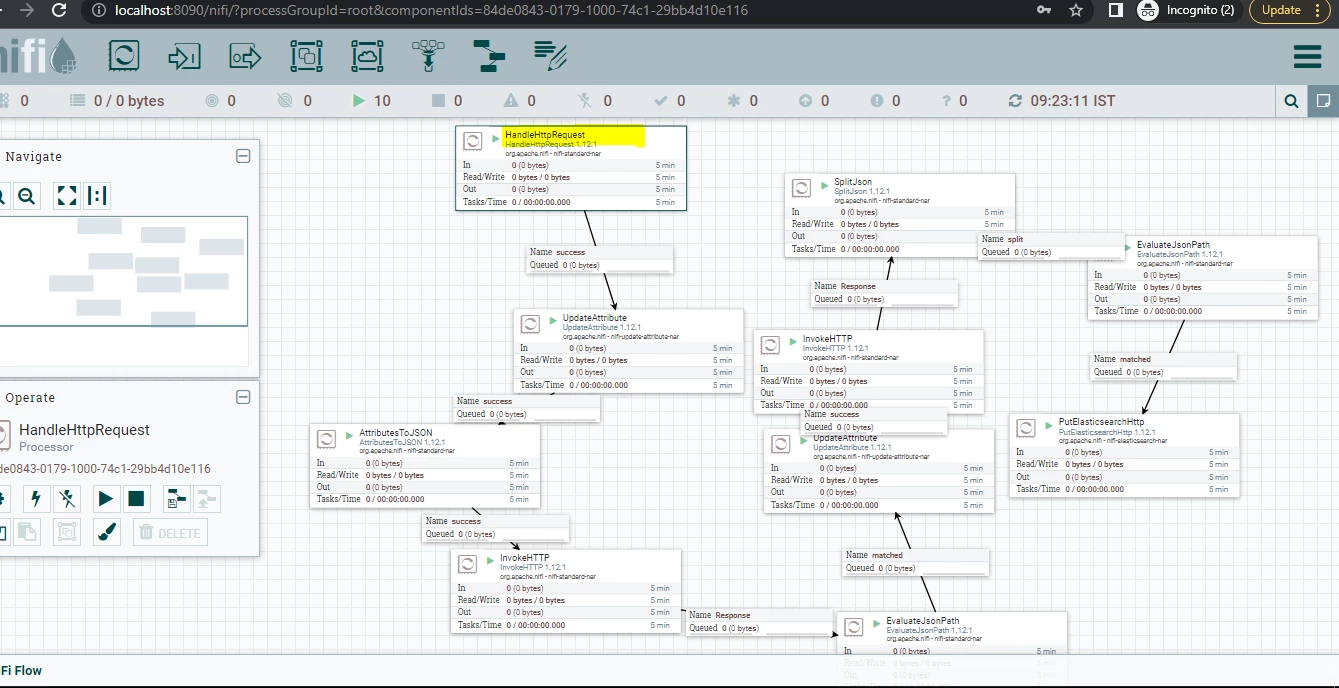Select the Input Port toolbar icon
Viewport: 1339px width, 688px height.
pyautogui.click(x=184, y=56)
